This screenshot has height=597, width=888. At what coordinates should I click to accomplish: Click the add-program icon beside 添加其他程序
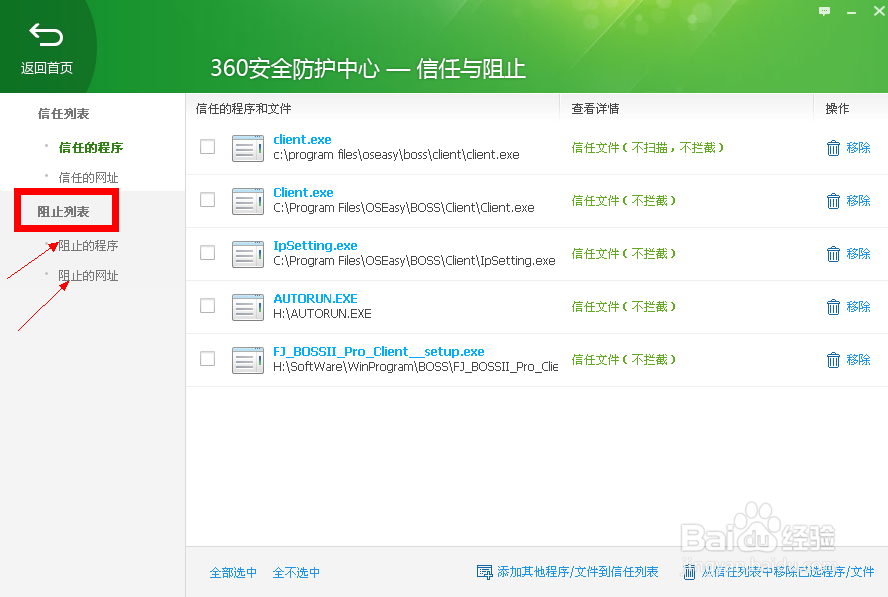click(484, 572)
